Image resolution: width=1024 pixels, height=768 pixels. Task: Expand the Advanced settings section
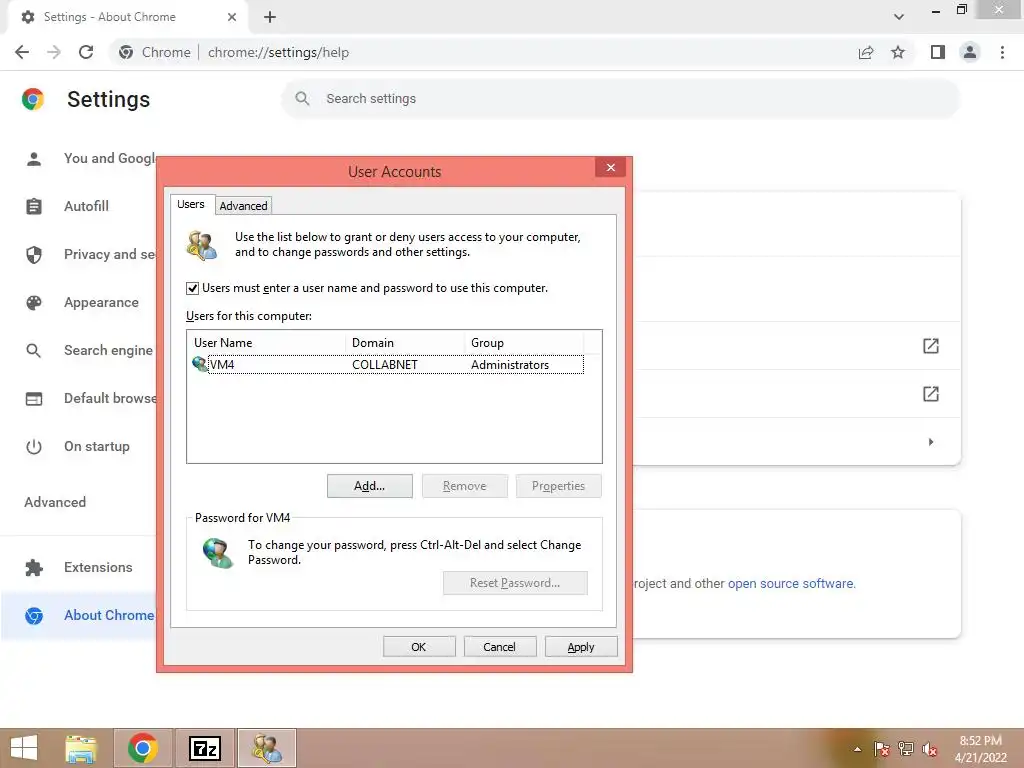tap(55, 502)
